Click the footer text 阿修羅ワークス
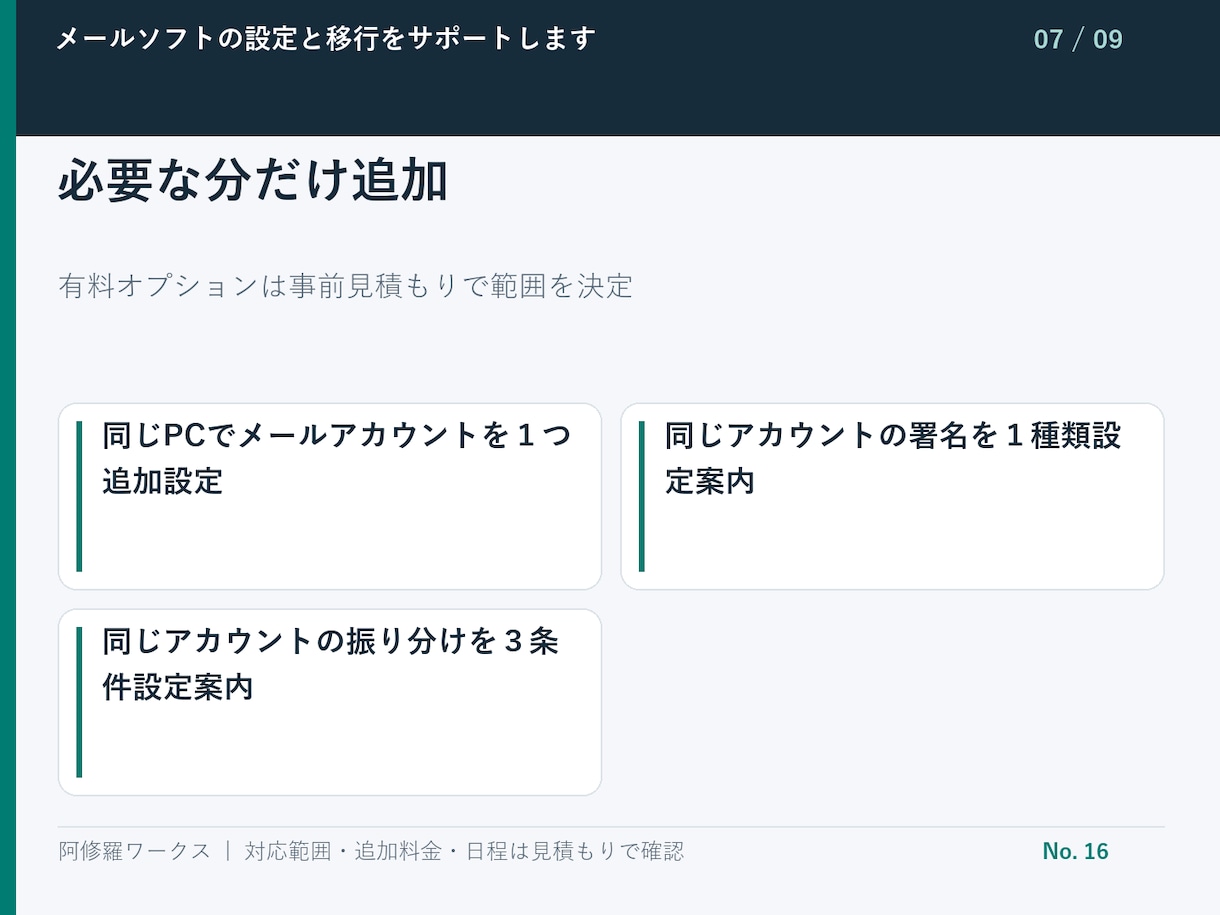 (135, 851)
